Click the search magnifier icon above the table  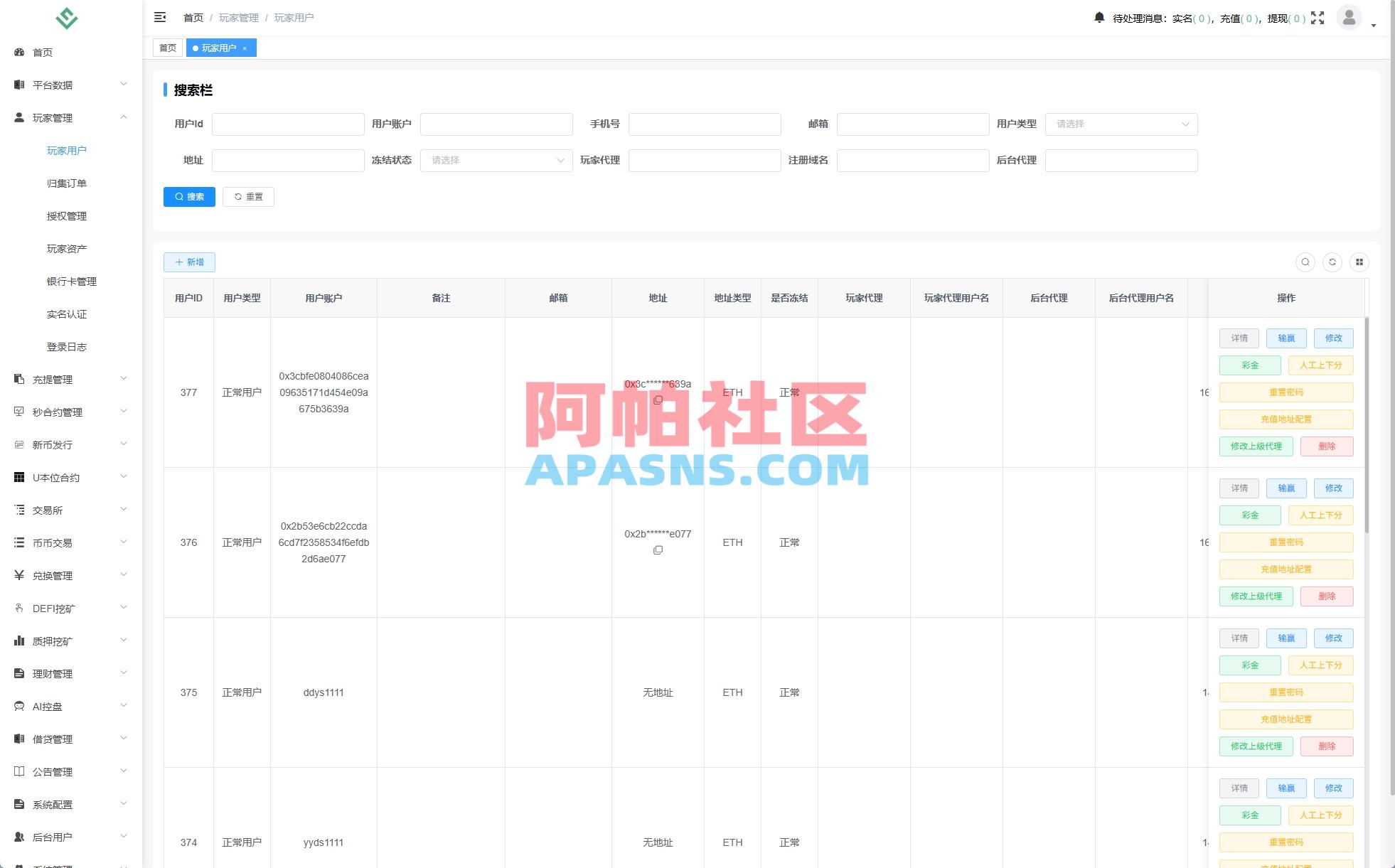click(1305, 262)
